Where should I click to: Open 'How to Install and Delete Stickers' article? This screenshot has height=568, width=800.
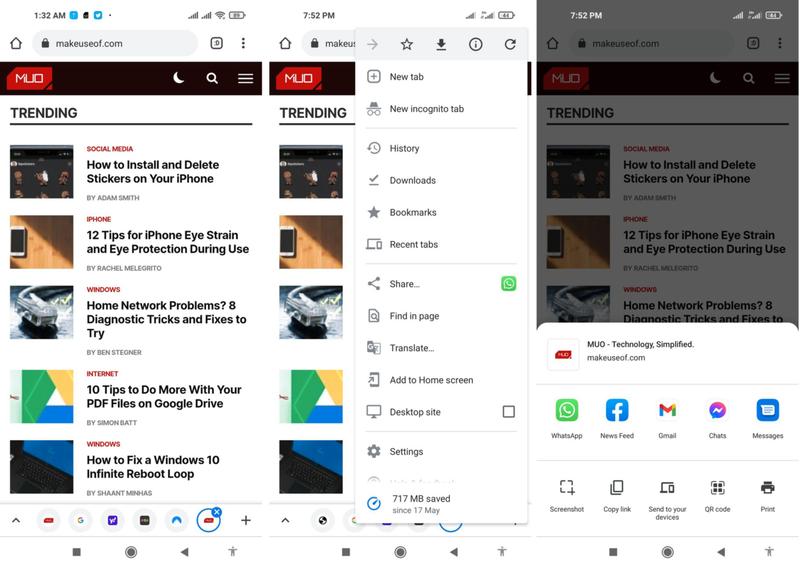click(x=153, y=171)
